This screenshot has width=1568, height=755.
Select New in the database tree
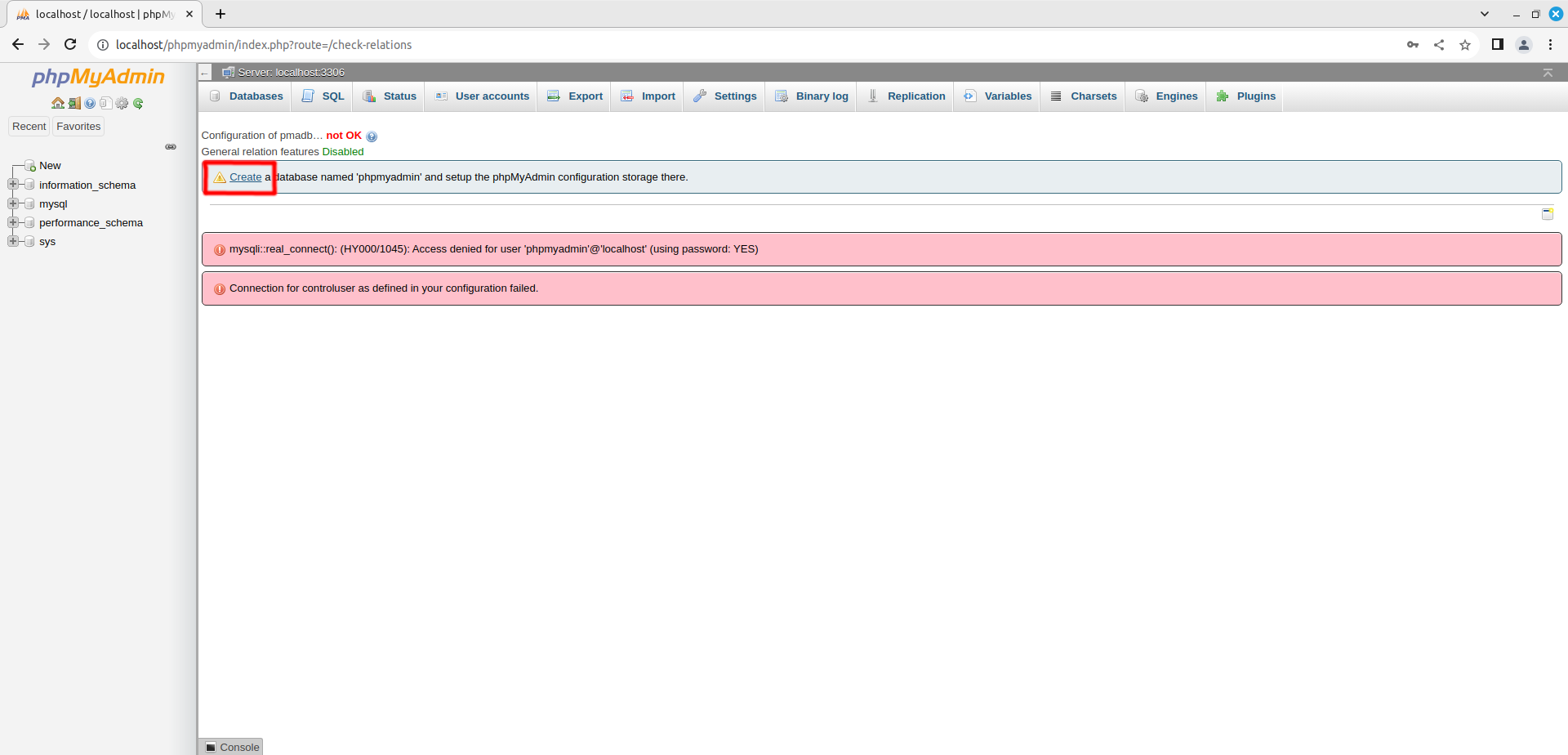tap(50, 166)
